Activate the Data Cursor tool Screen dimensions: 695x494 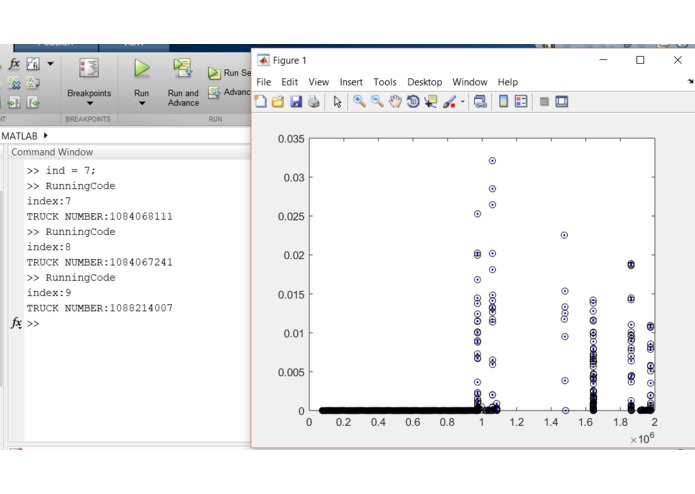[430, 102]
